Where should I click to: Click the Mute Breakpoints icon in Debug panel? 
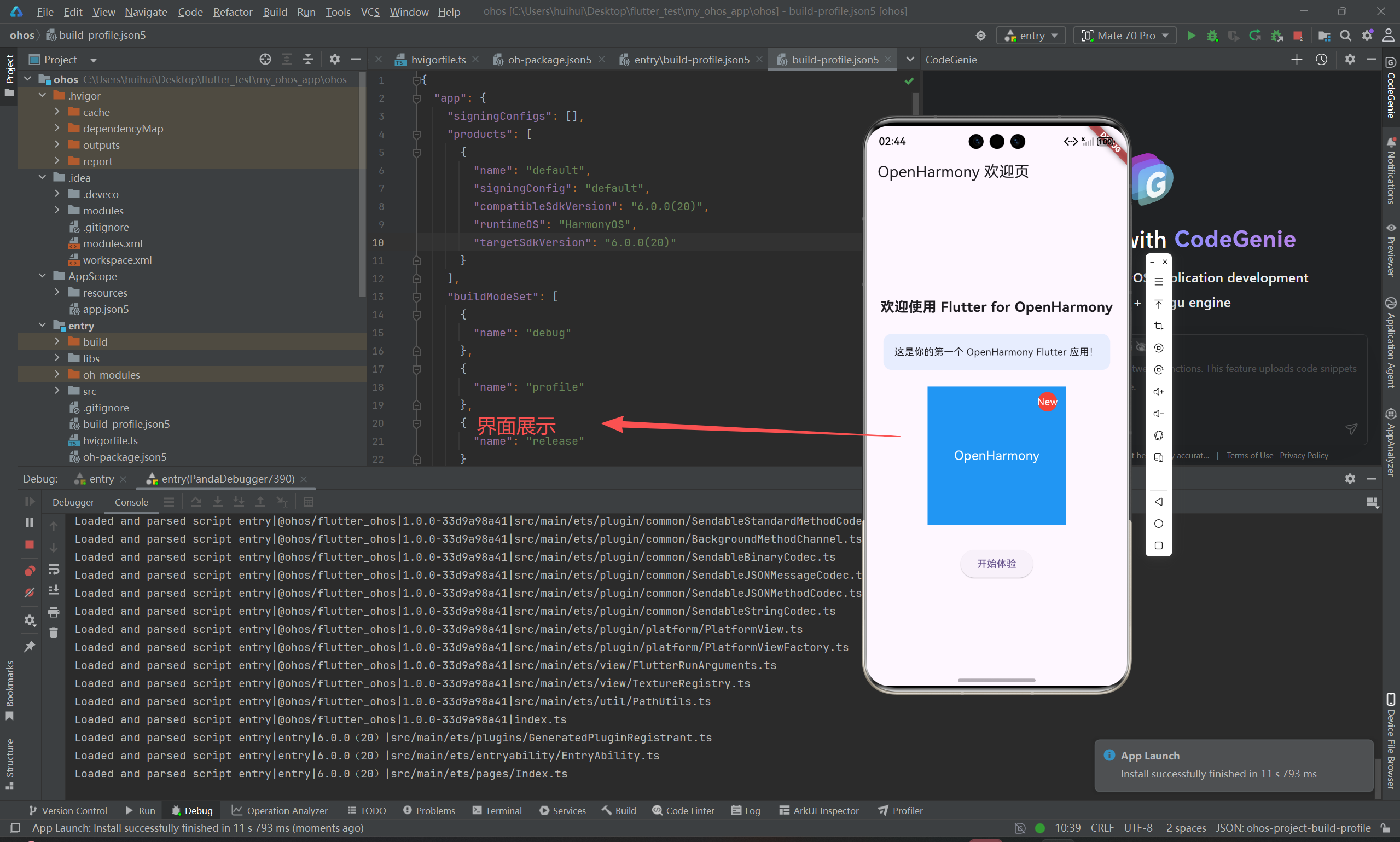tap(30, 593)
